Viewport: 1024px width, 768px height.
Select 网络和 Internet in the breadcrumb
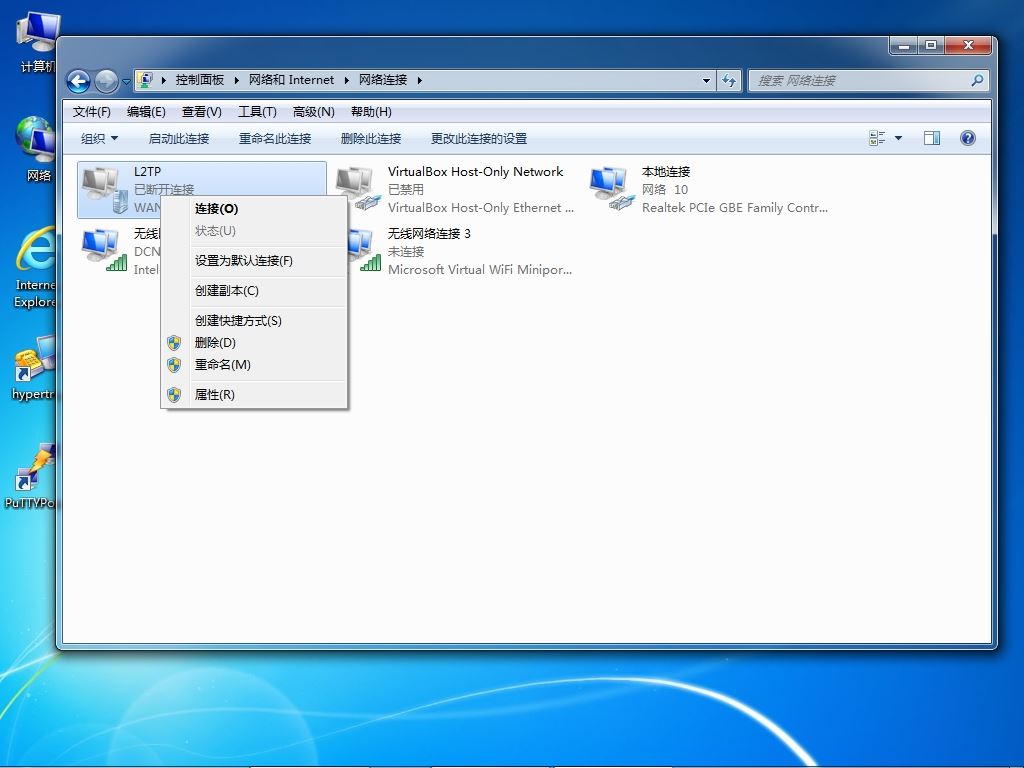click(x=291, y=80)
